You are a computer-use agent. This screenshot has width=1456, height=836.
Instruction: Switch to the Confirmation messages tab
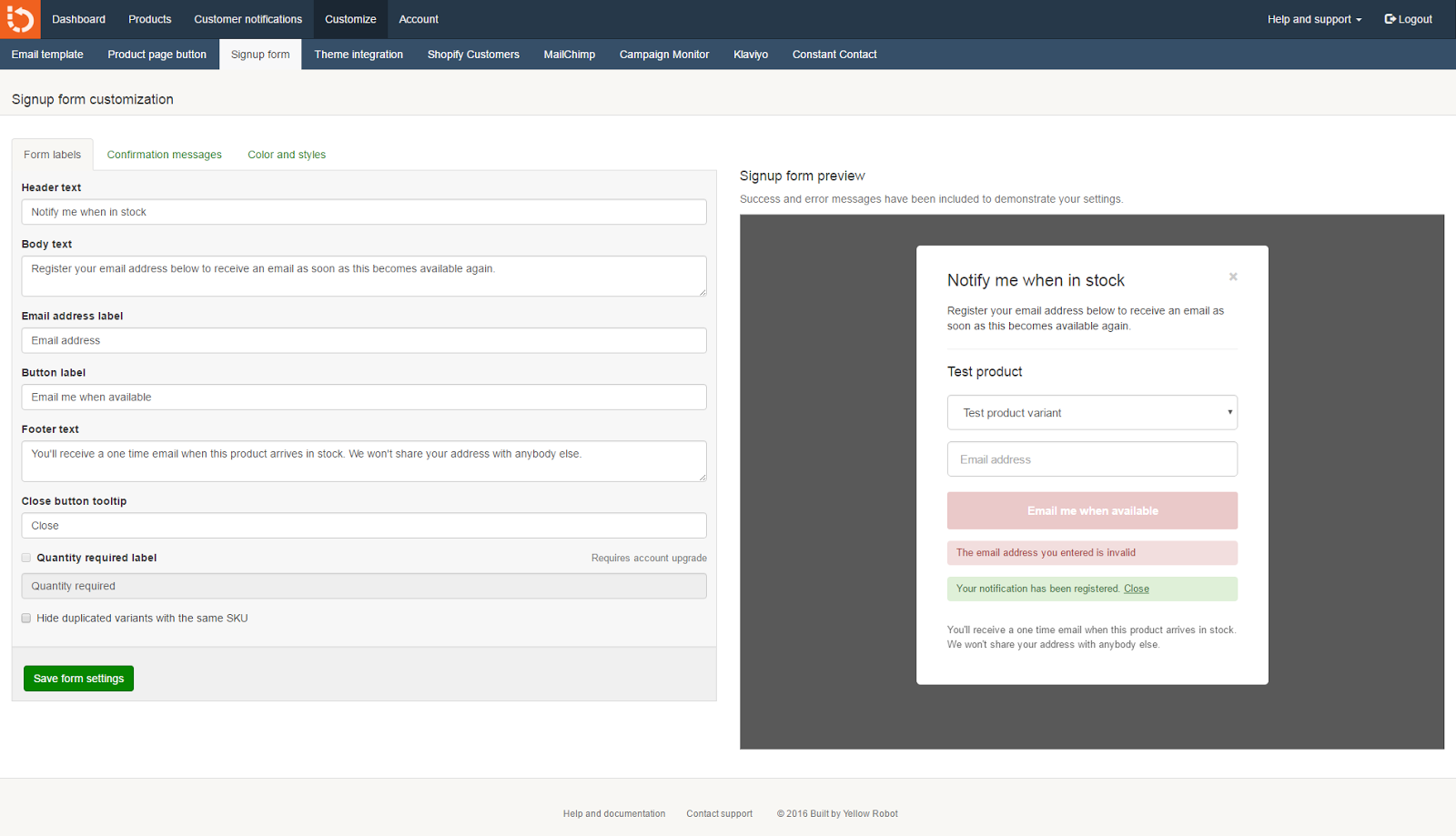[164, 155]
